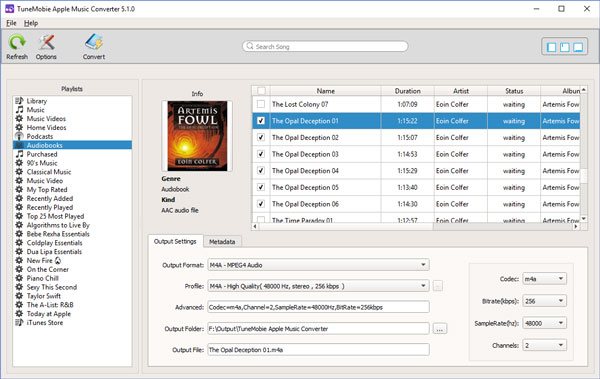Uncheck The Opal Deception 03 checkbox

click(261, 154)
